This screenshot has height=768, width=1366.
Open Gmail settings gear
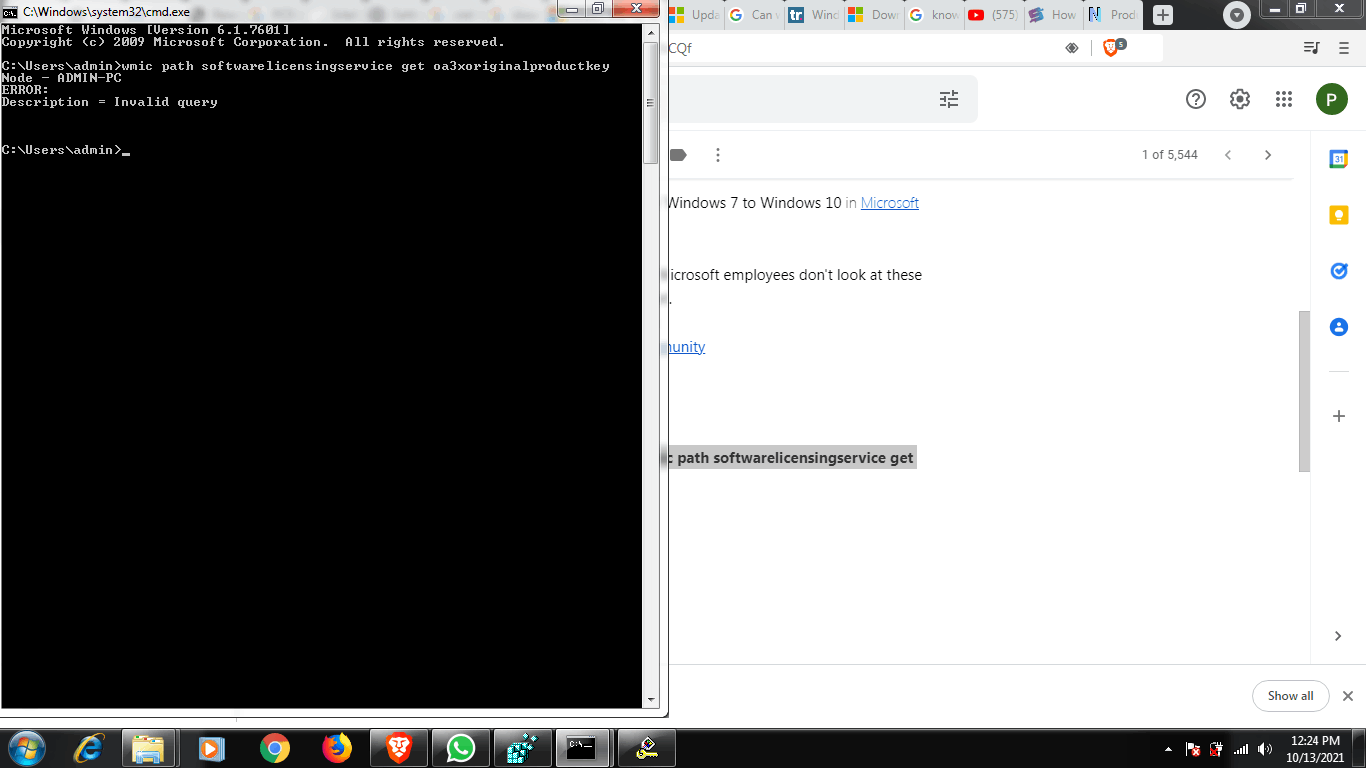point(1240,99)
